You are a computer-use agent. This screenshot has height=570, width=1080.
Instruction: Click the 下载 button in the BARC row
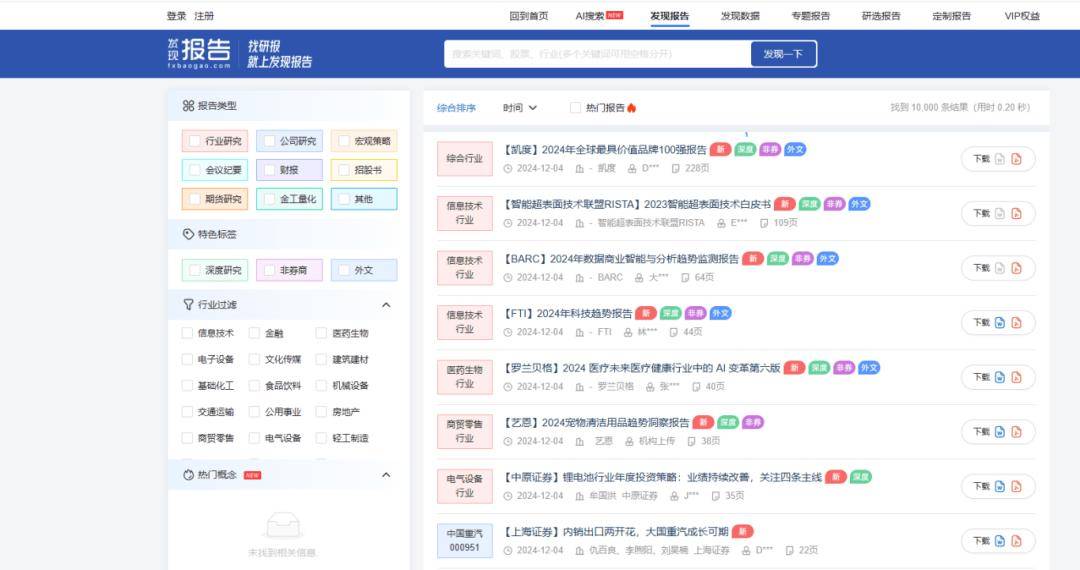coord(998,268)
